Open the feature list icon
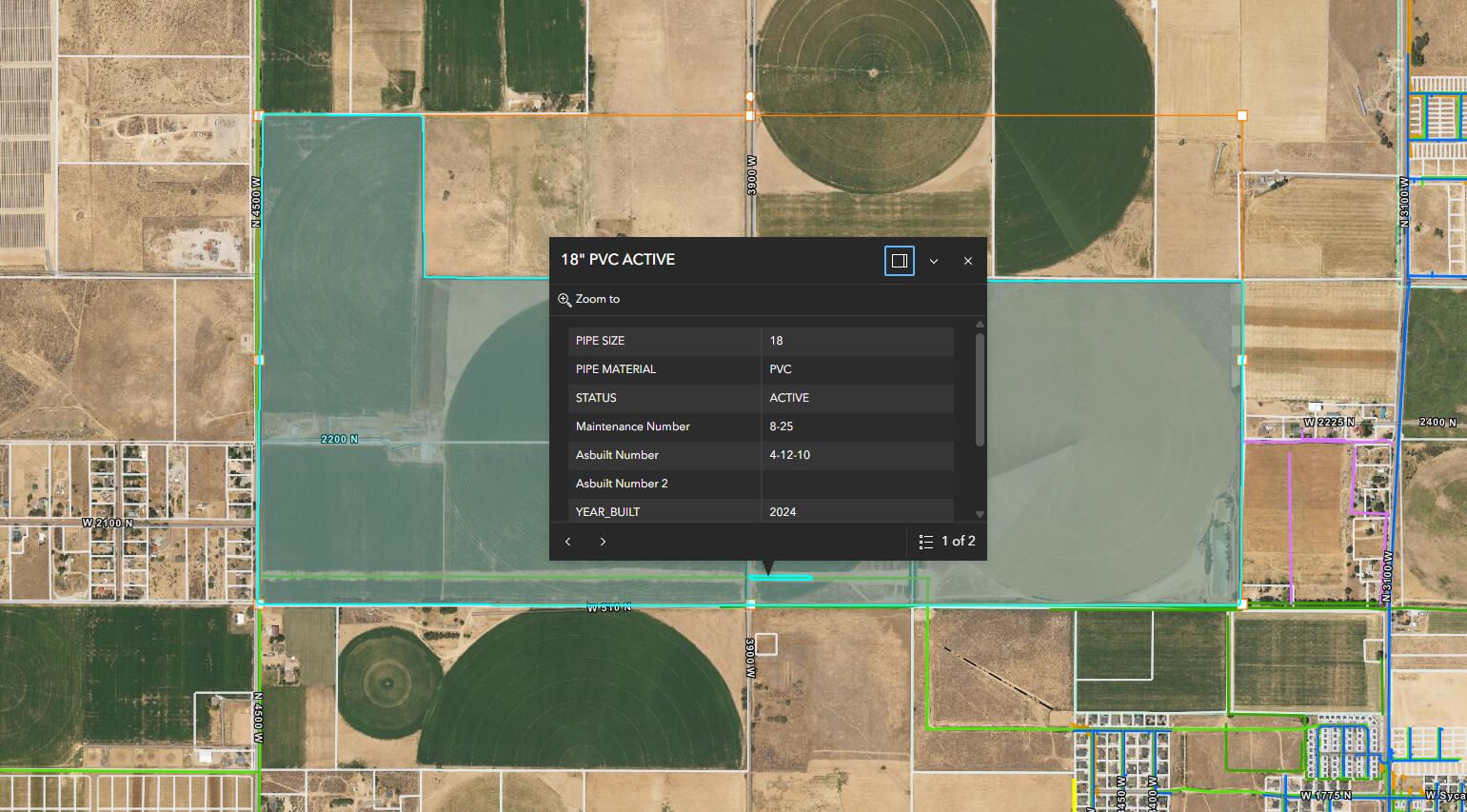 point(925,542)
